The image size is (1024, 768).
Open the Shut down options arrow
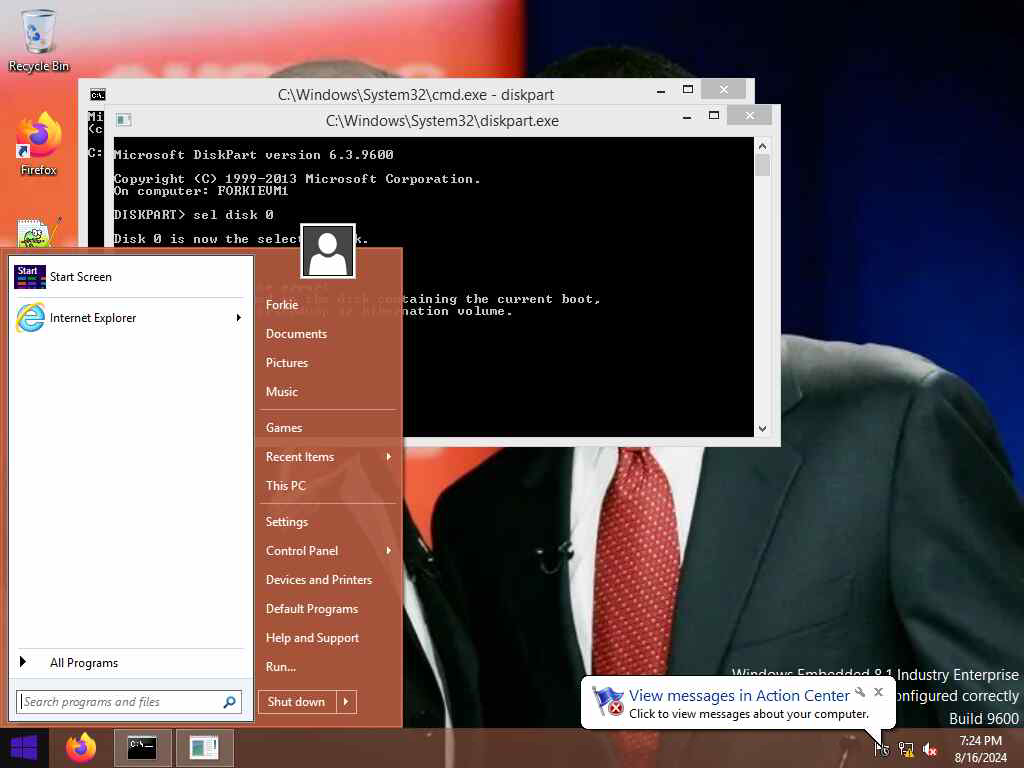pos(346,702)
